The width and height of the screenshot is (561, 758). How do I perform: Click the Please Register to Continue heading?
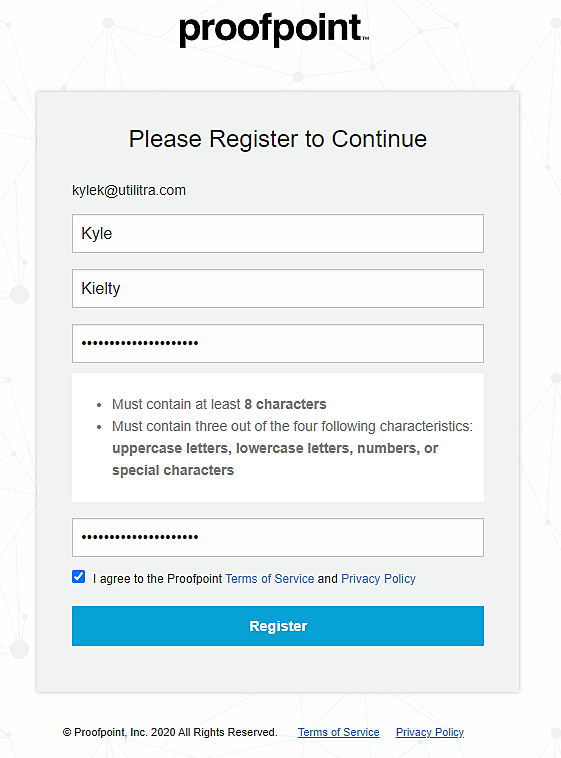tap(278, 139)
